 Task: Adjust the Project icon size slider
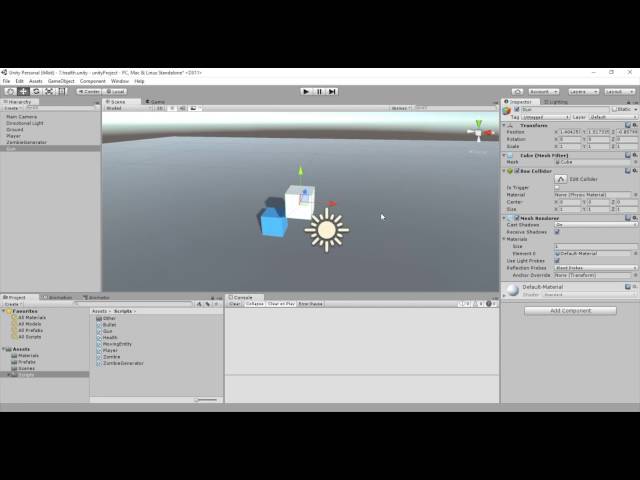(207, 400)
